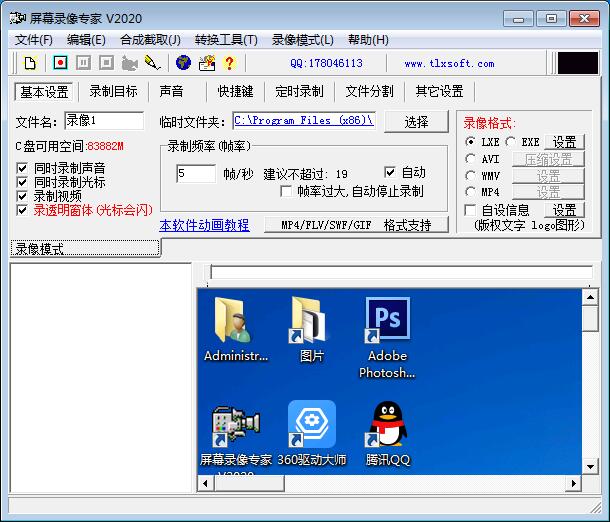Open the 编辑(E) menu

tap(86, 40)
